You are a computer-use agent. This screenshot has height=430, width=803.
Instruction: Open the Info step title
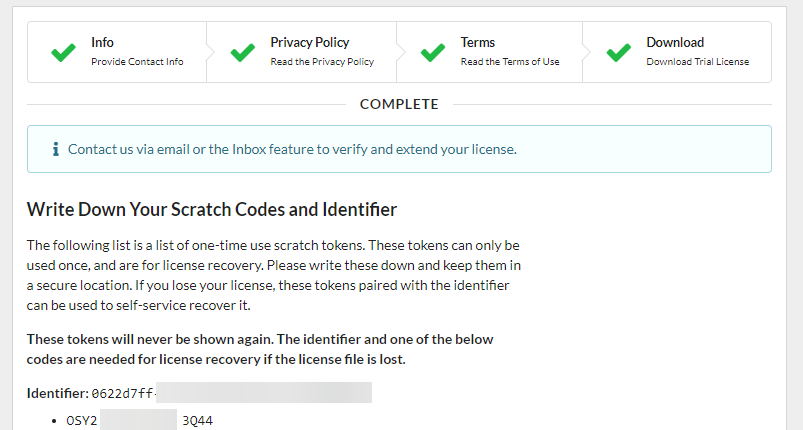[x=102, y=42]
